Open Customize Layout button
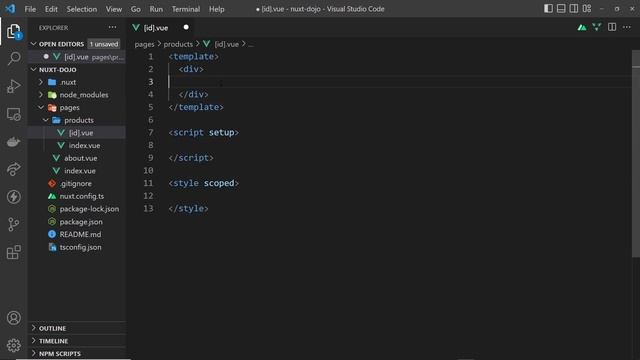This screenshot has height=360, width=640. click(x=587, y=9)
